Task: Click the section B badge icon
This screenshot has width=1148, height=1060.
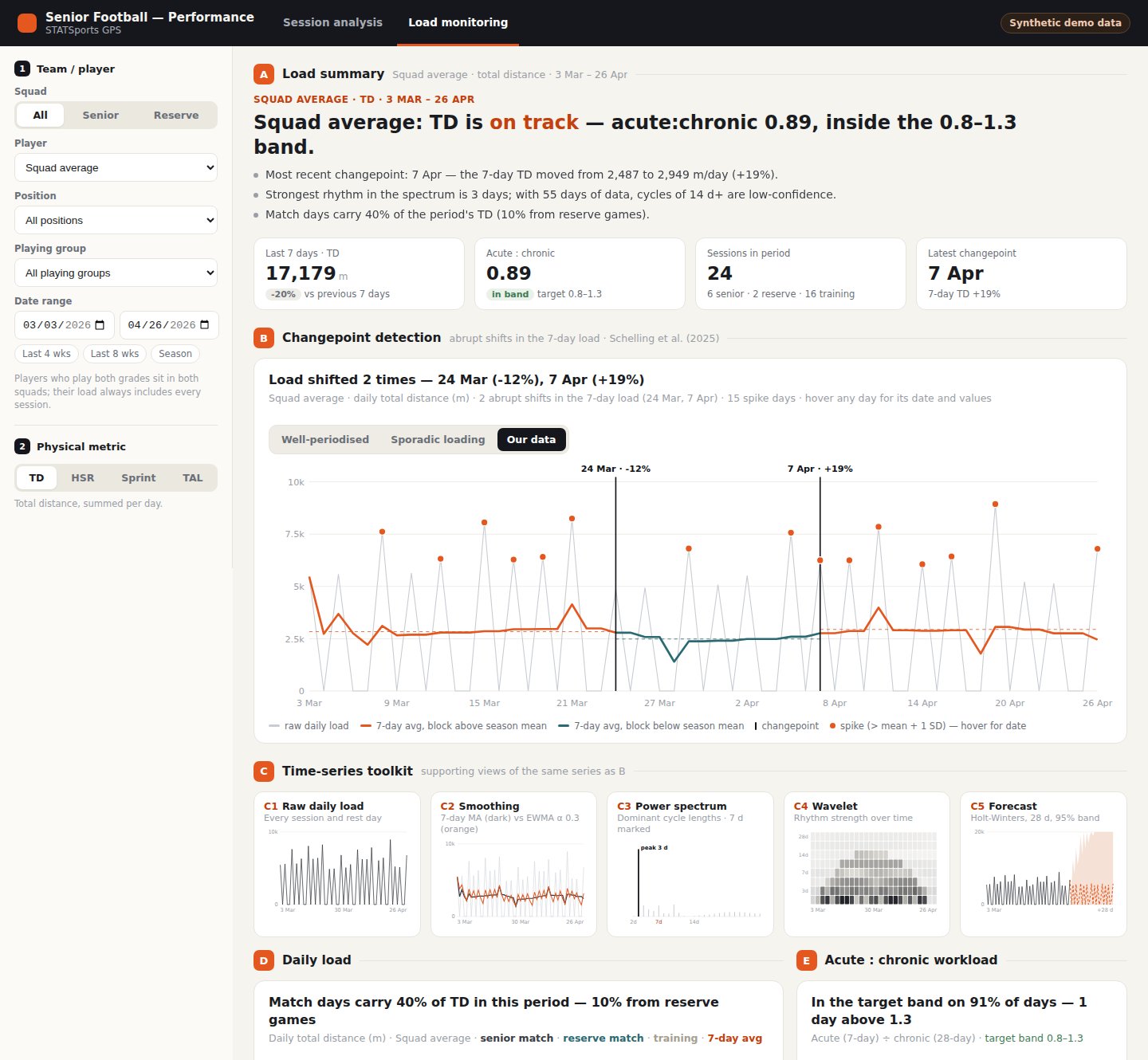Action: point(264,338)
